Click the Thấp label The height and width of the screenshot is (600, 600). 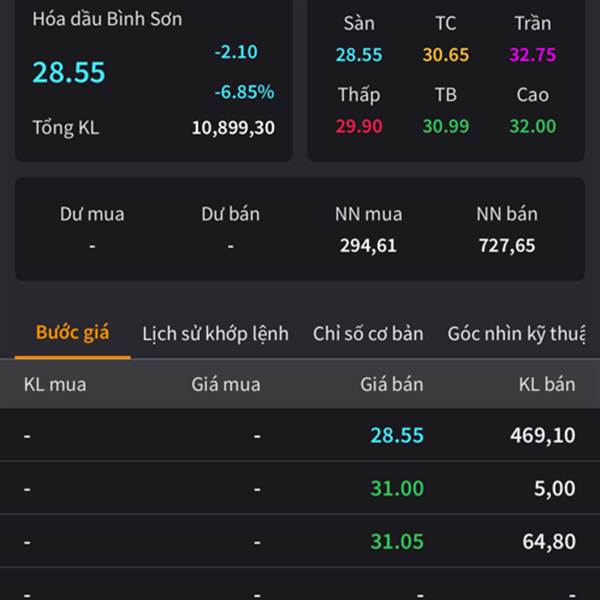pos(359,95)
